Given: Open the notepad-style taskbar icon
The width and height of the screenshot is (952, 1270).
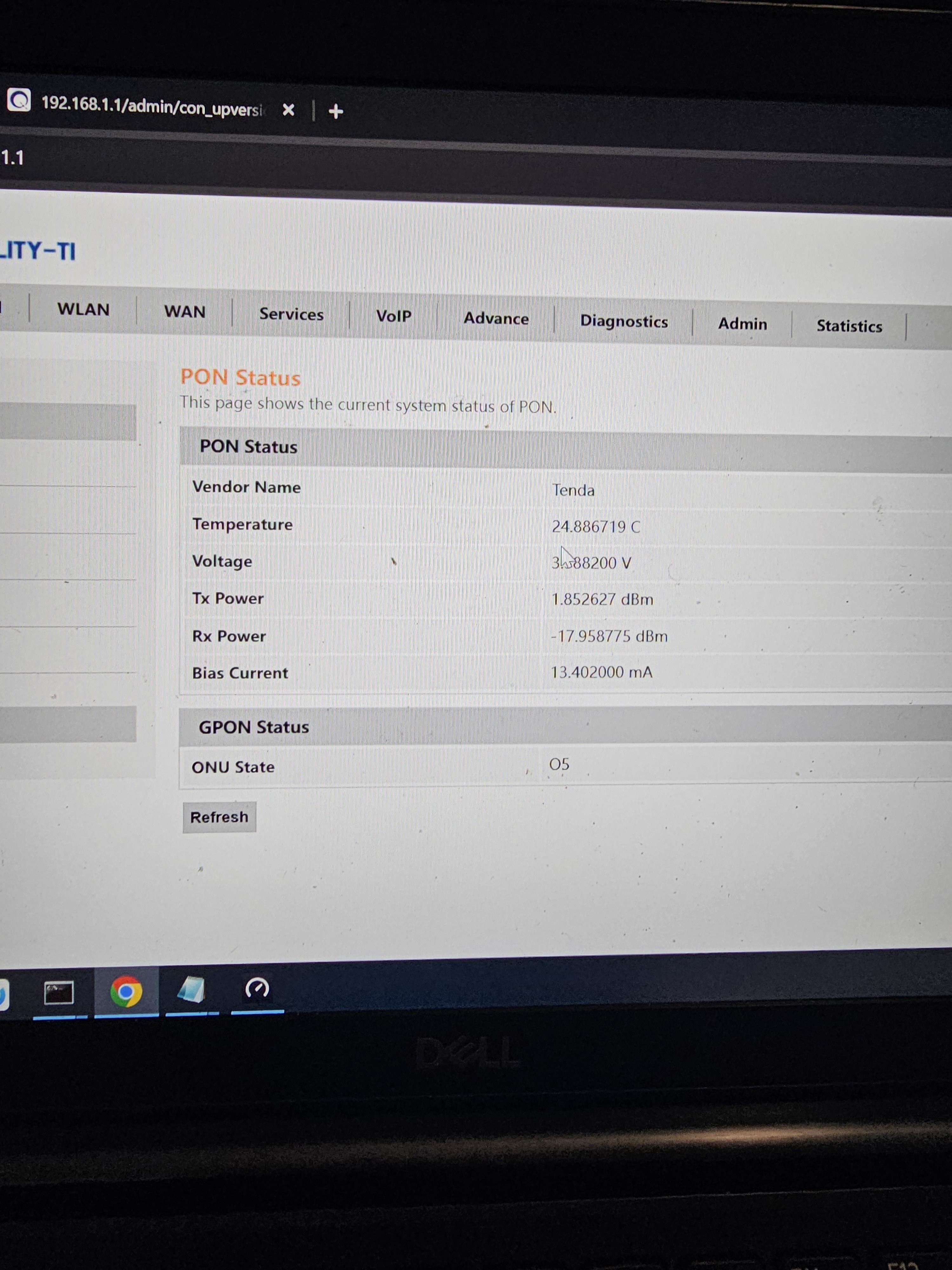Looking at the screenshot, I should [191, 990].
